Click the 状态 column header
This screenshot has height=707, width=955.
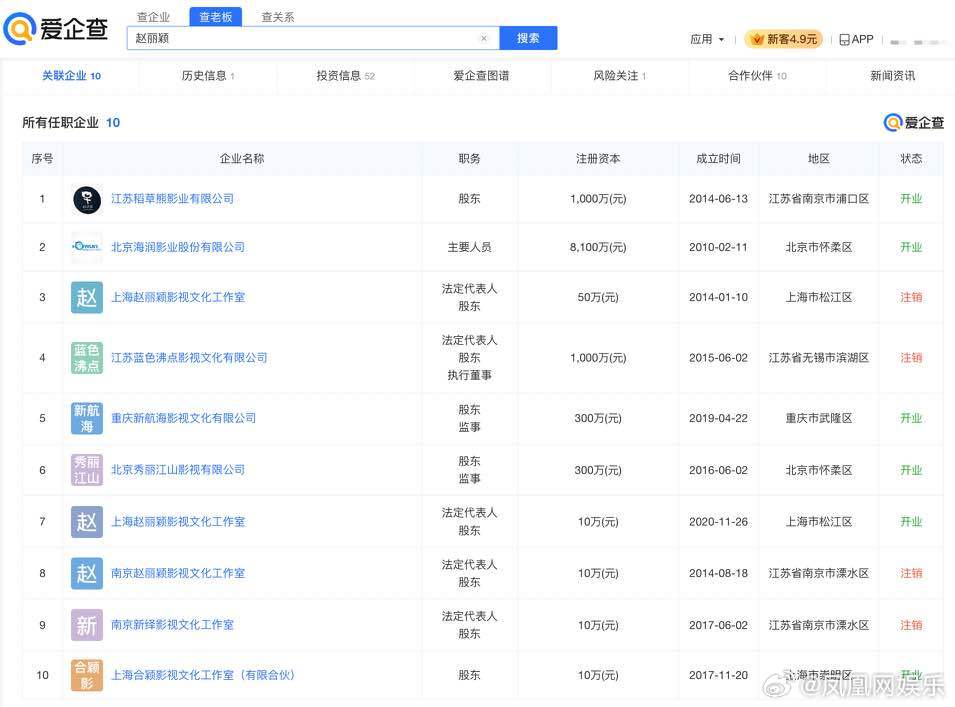911,159
